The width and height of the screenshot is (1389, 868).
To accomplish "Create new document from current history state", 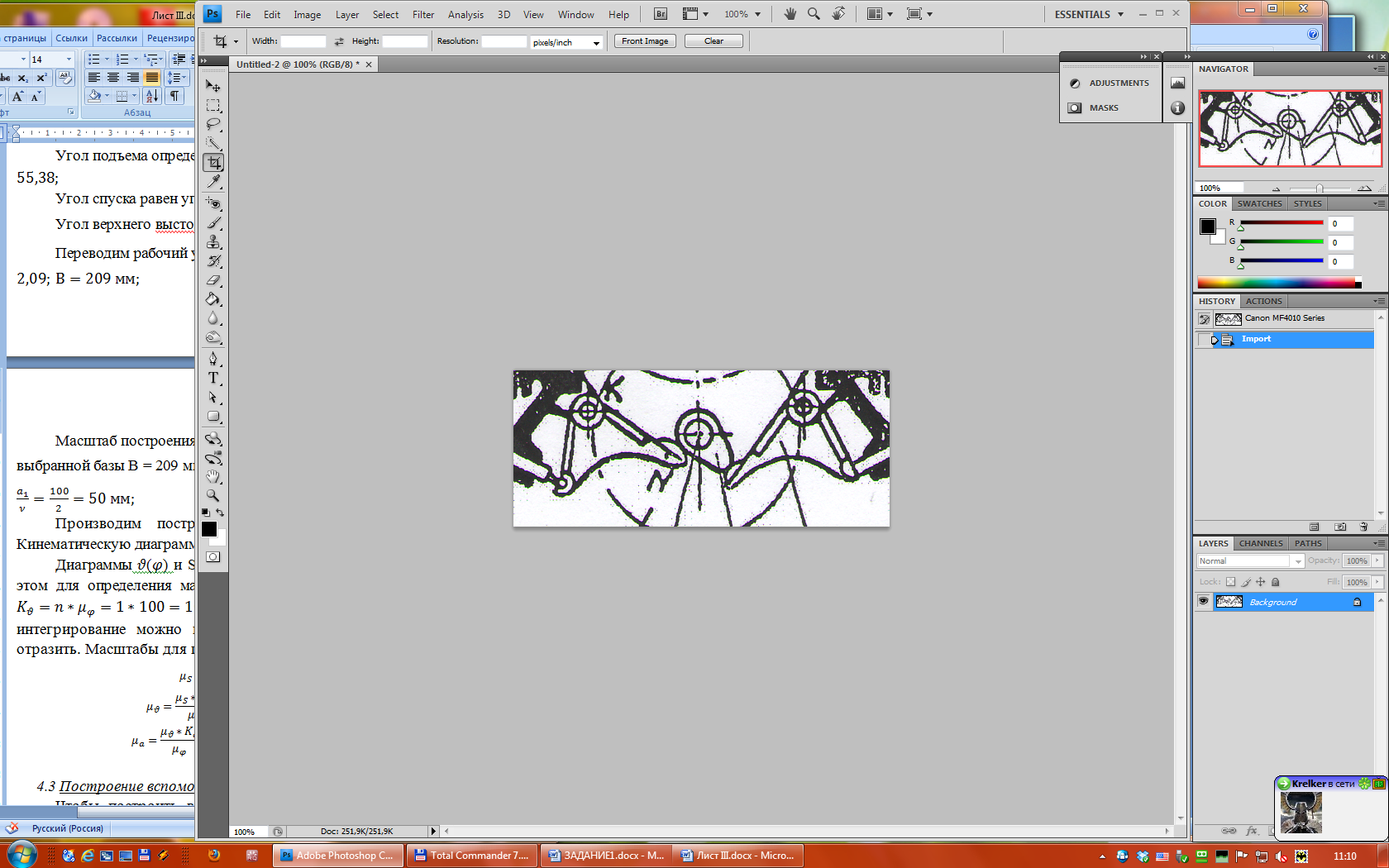I will 1315,527.
